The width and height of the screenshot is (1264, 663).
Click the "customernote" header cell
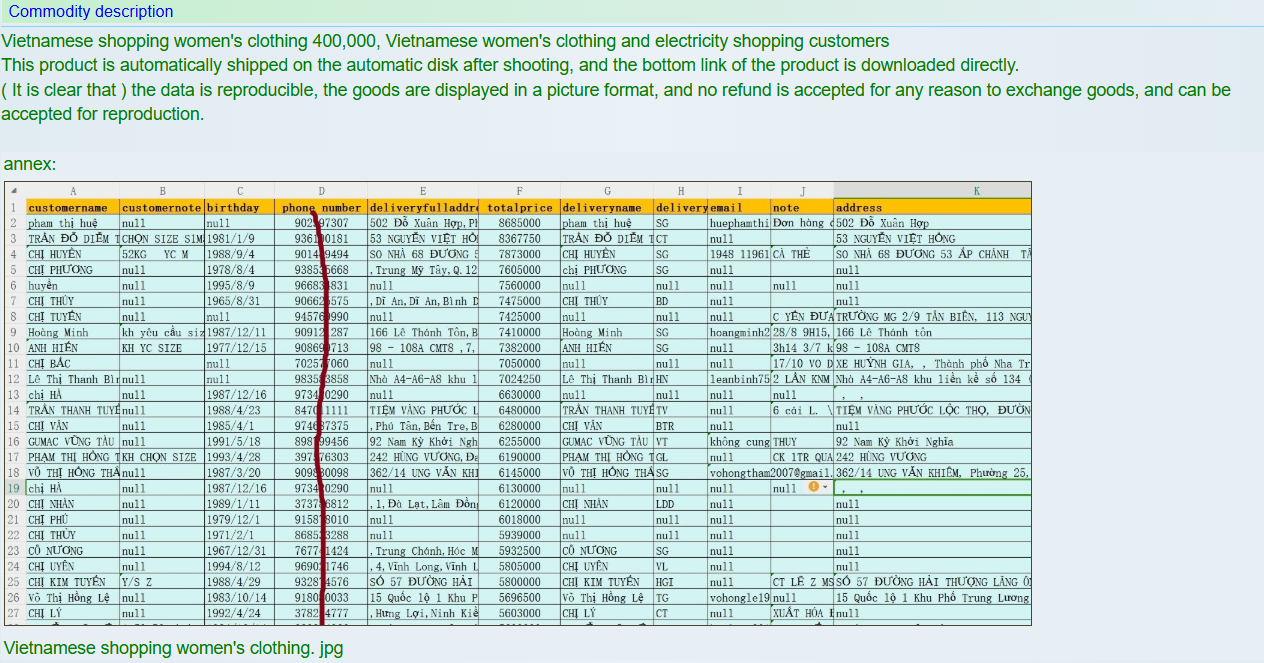point(162,207)
